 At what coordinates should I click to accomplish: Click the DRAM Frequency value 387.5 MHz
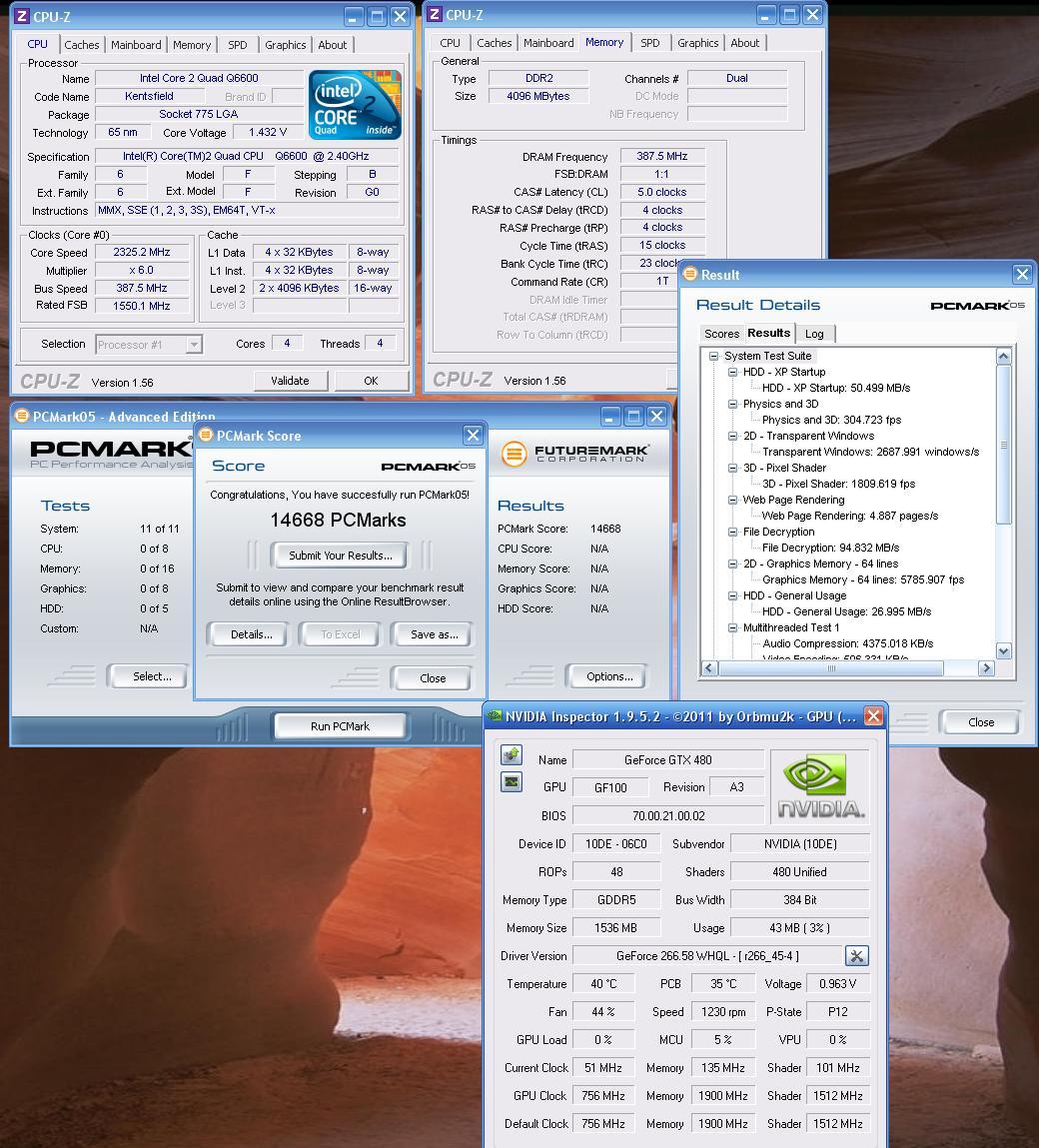pyautogui.click(x=662, y=157)
